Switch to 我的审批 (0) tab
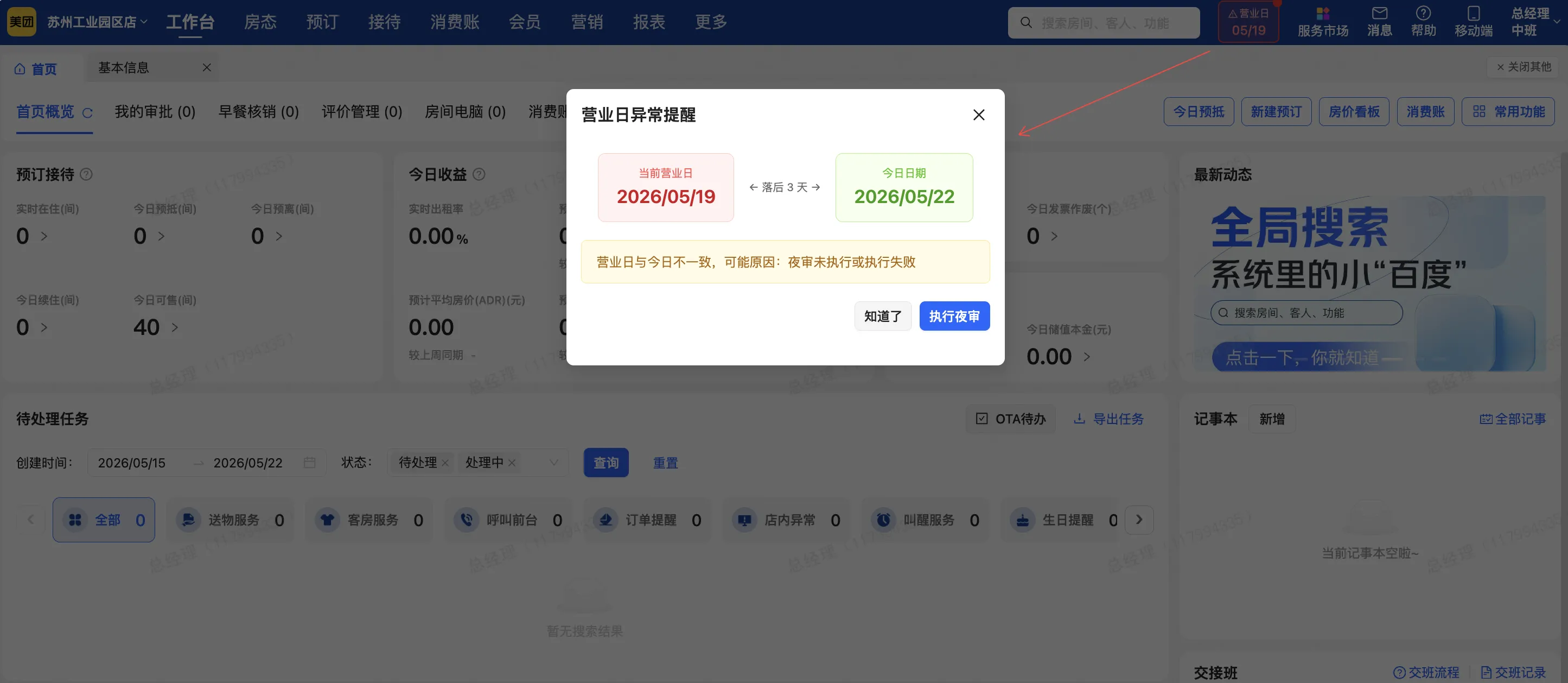The width and height of the screenshot is (1568, 683). click(x=155, y=112)
